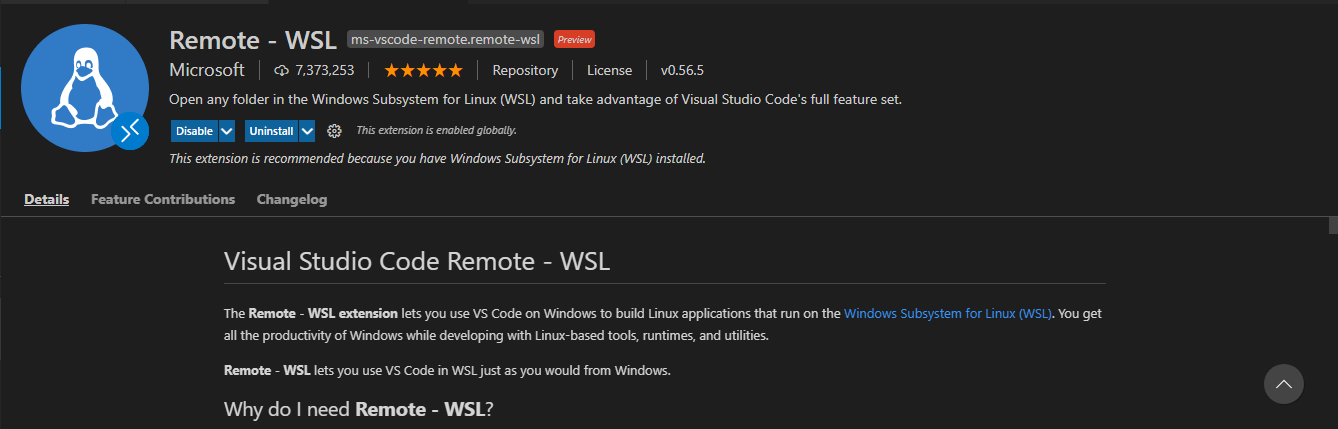Viewport: 1338px width, 429px height.
Task: Expand the Uninstall dropdown arrow
Action: click(307, 131)
